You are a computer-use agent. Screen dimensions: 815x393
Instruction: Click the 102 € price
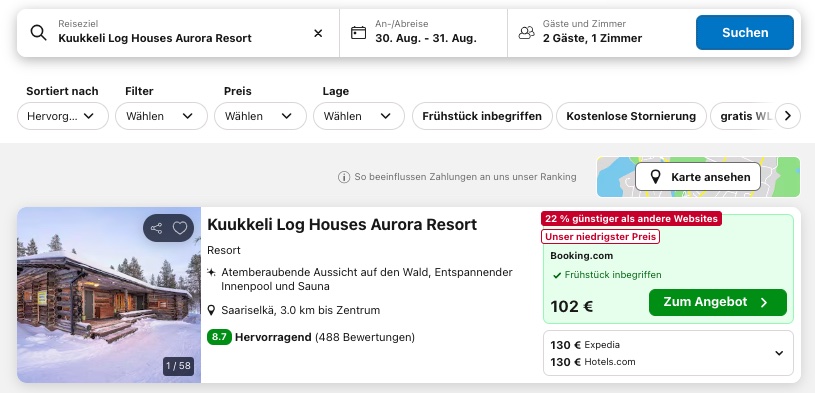click(572, 307)
